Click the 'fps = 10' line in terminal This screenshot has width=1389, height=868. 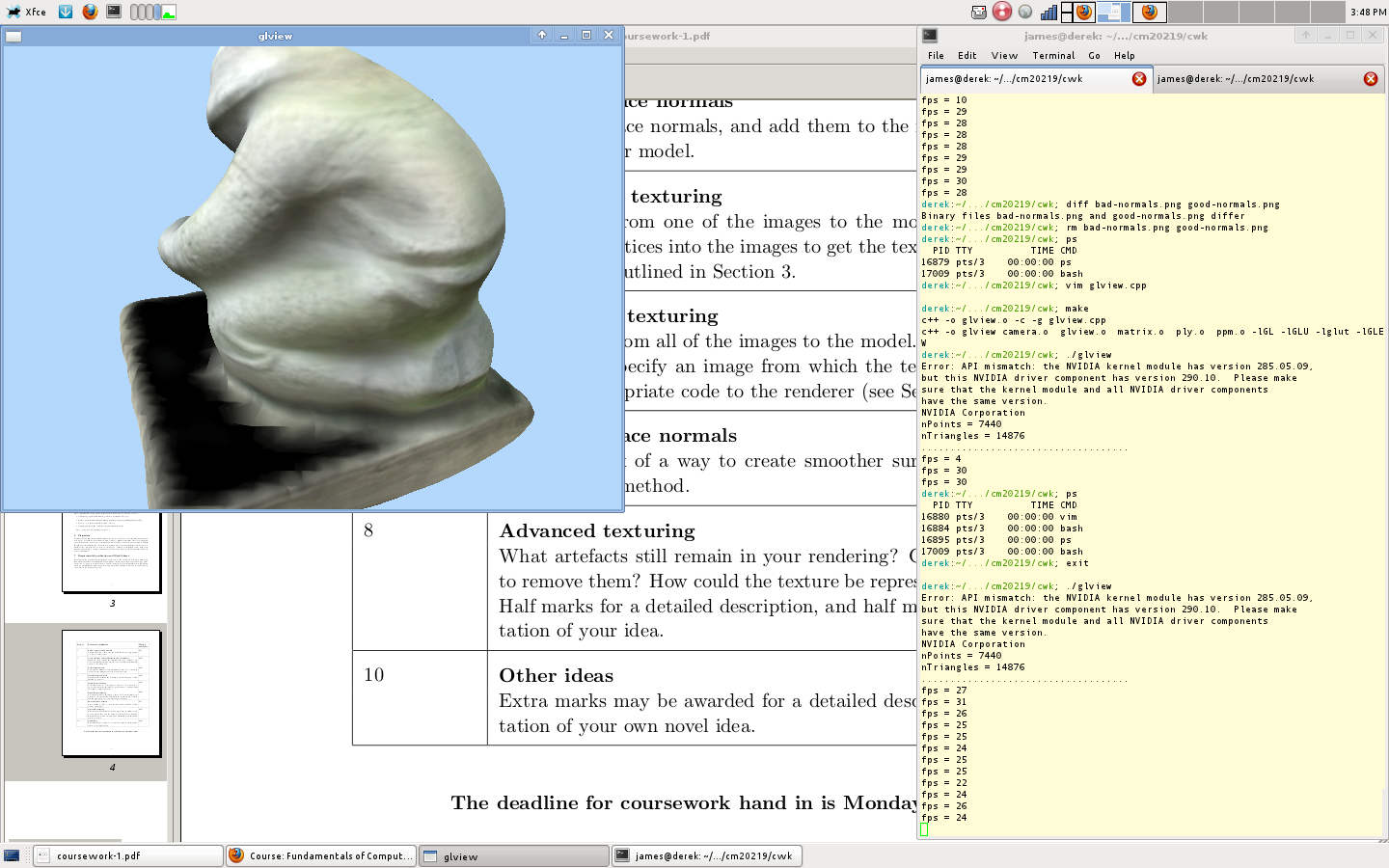coord(944,100)
